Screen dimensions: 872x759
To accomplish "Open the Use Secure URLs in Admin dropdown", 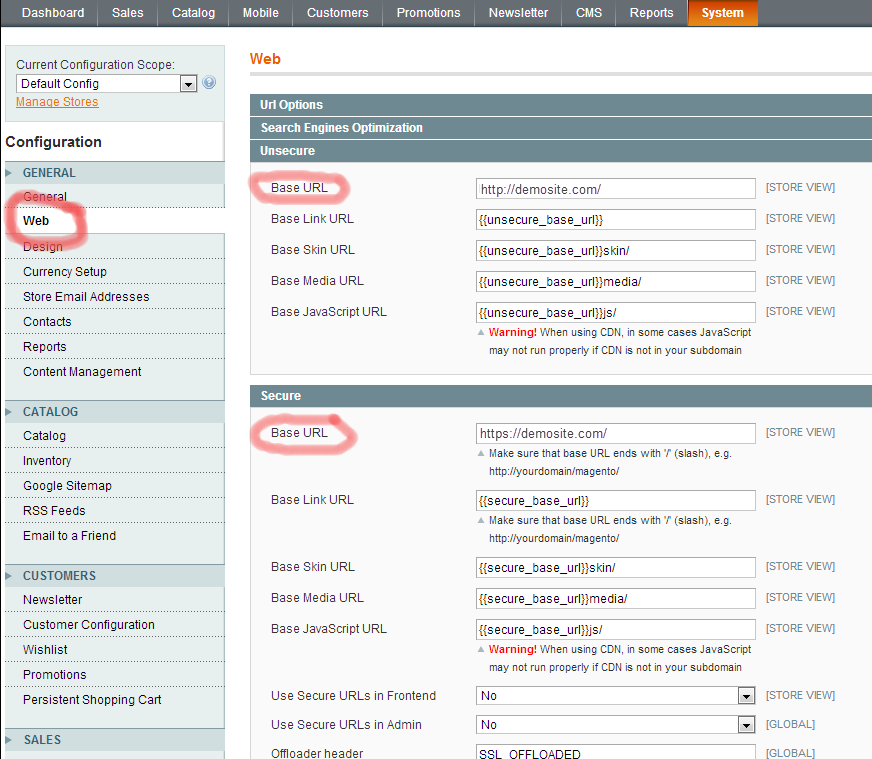I will click(615, 725).
